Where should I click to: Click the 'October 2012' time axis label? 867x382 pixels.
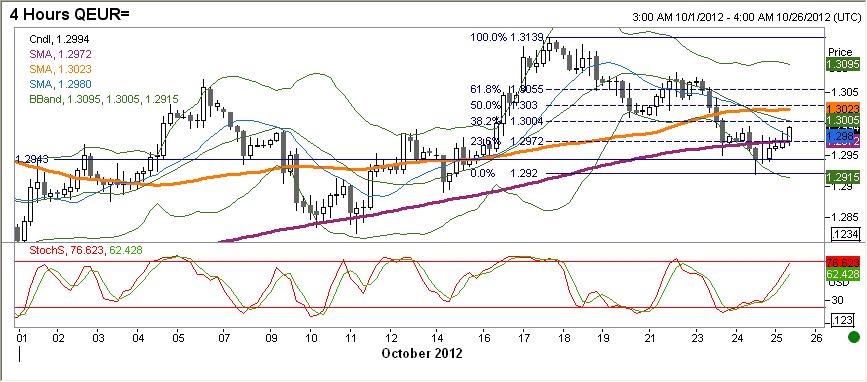click(x=422, y=353)
